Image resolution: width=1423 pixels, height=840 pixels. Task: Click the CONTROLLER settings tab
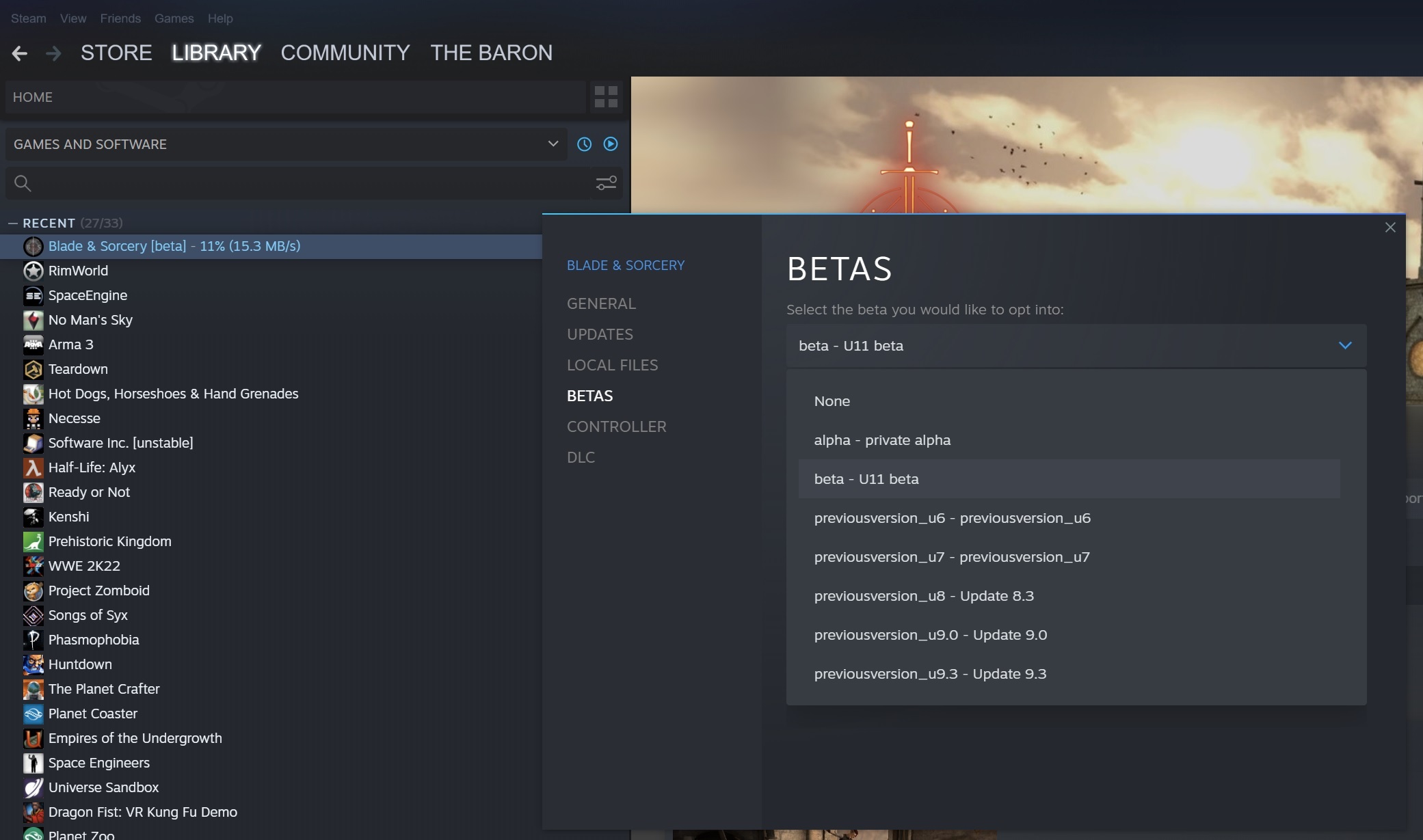[x=616, y=427]
